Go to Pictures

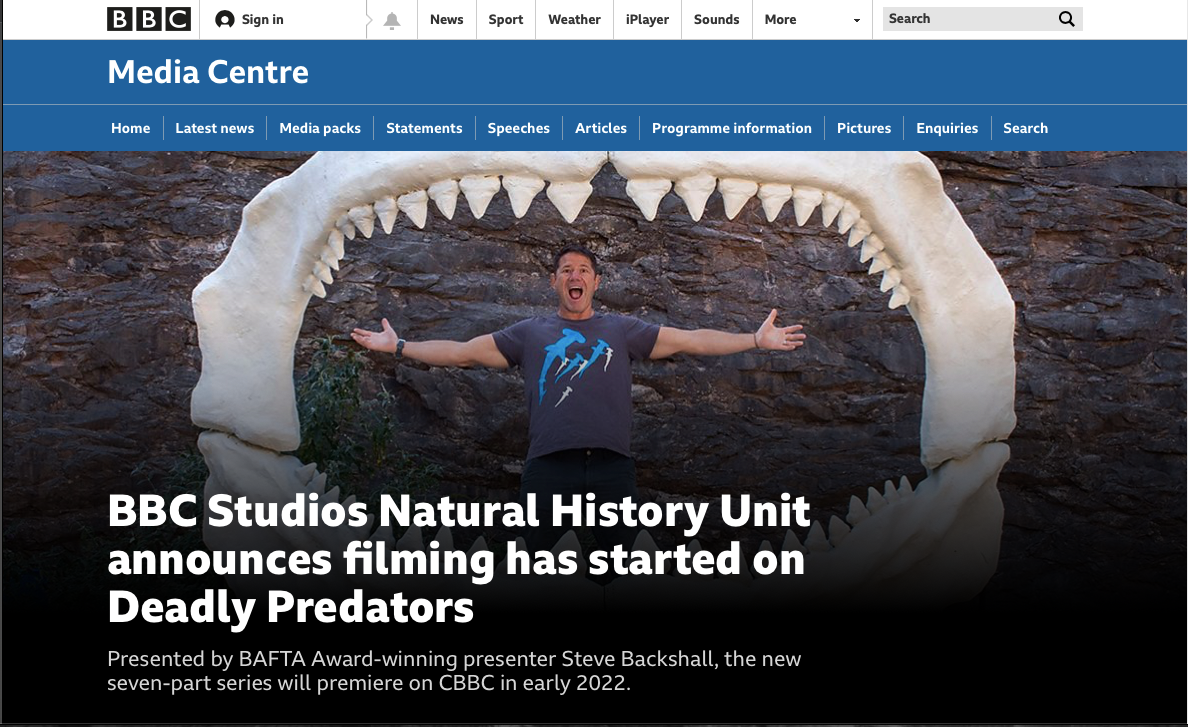[x=864, y=128]
